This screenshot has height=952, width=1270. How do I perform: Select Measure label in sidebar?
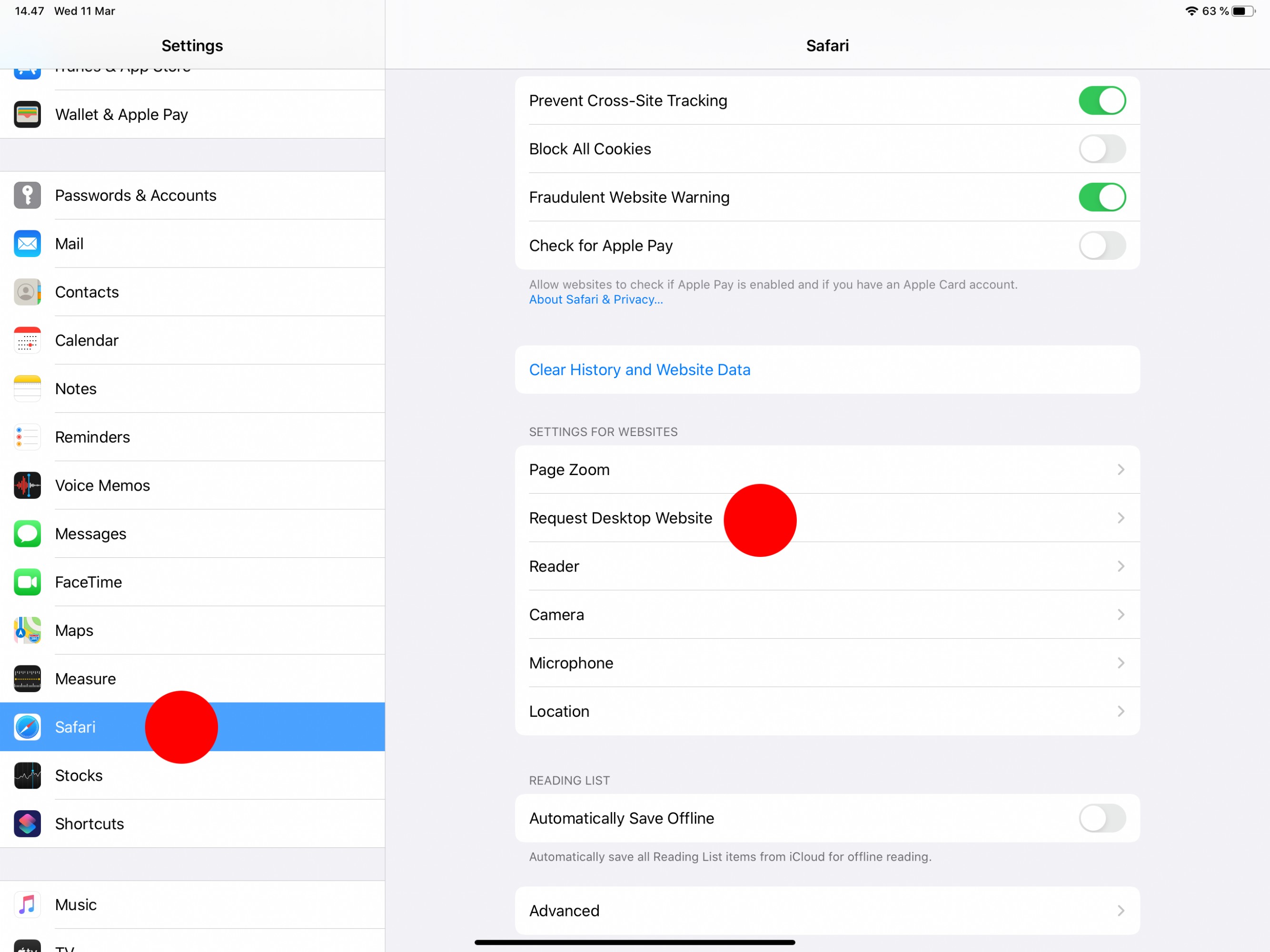[x=85, y=679]
